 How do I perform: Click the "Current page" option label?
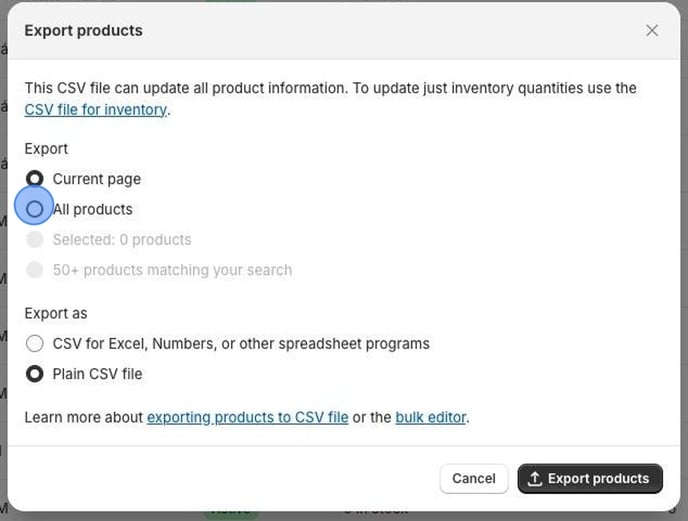click(97, 179)
